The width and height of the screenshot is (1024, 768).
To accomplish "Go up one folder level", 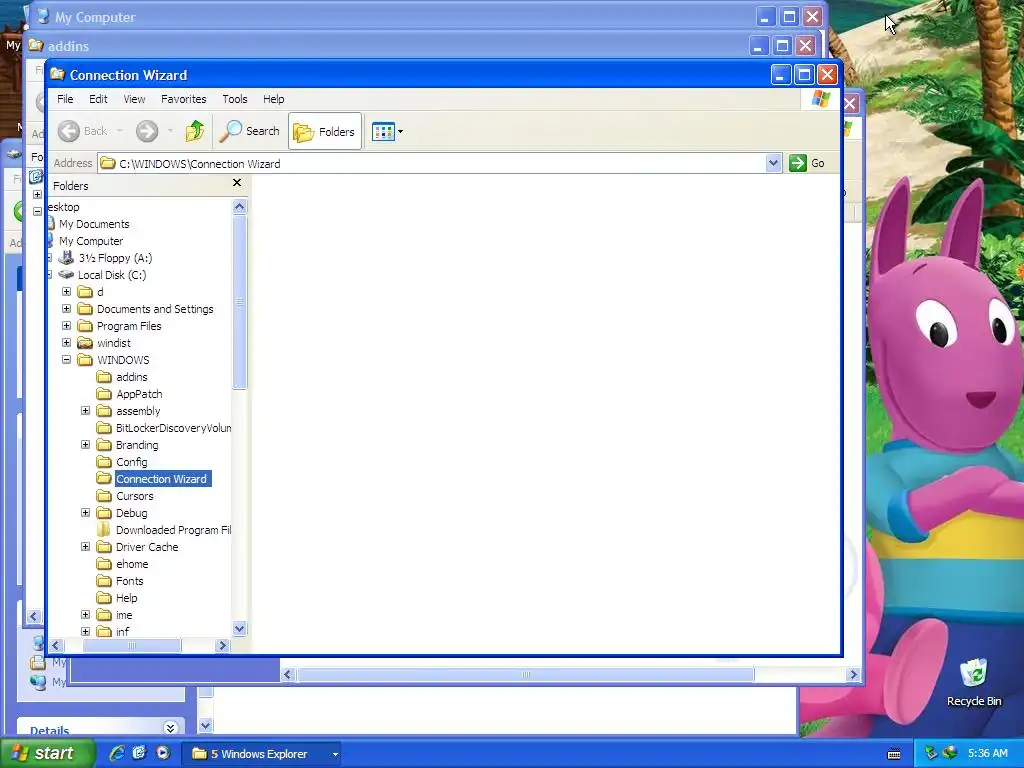I will [x=195, y=131].
